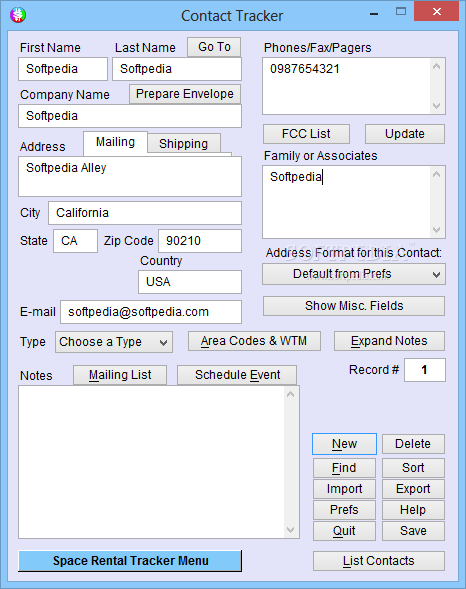The width and height of the screenshot is (466, 589).
Task: Open the Mailing List button
Action: pyautogui.click(x=120, y=375)
